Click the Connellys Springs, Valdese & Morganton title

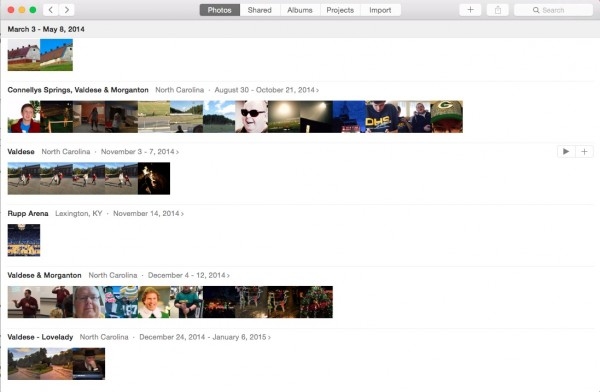[78, 90]
